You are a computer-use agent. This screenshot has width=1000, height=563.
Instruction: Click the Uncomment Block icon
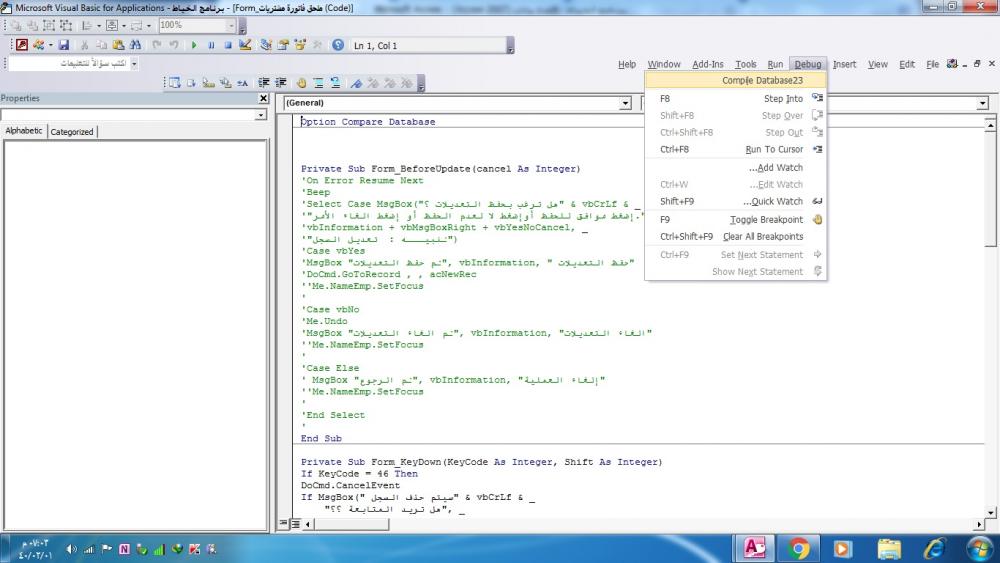[x=335, y=83]
